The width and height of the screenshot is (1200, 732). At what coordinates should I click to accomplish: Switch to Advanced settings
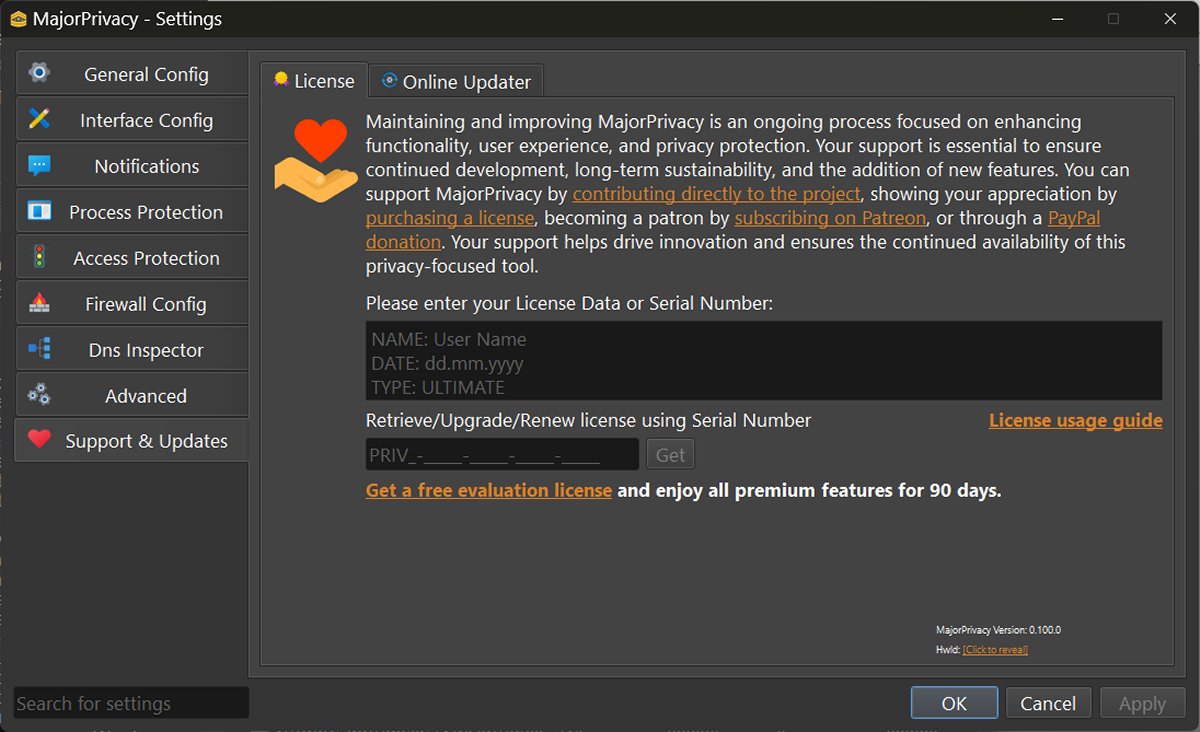pyautogui.click(x=132, y=396)
